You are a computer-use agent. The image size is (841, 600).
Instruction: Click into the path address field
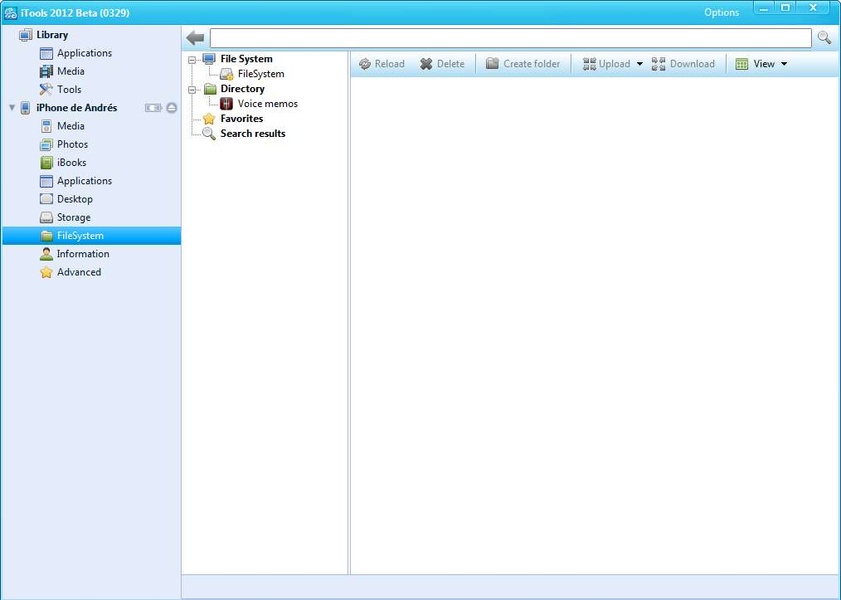pyautogui.click(x=510, y=38)
